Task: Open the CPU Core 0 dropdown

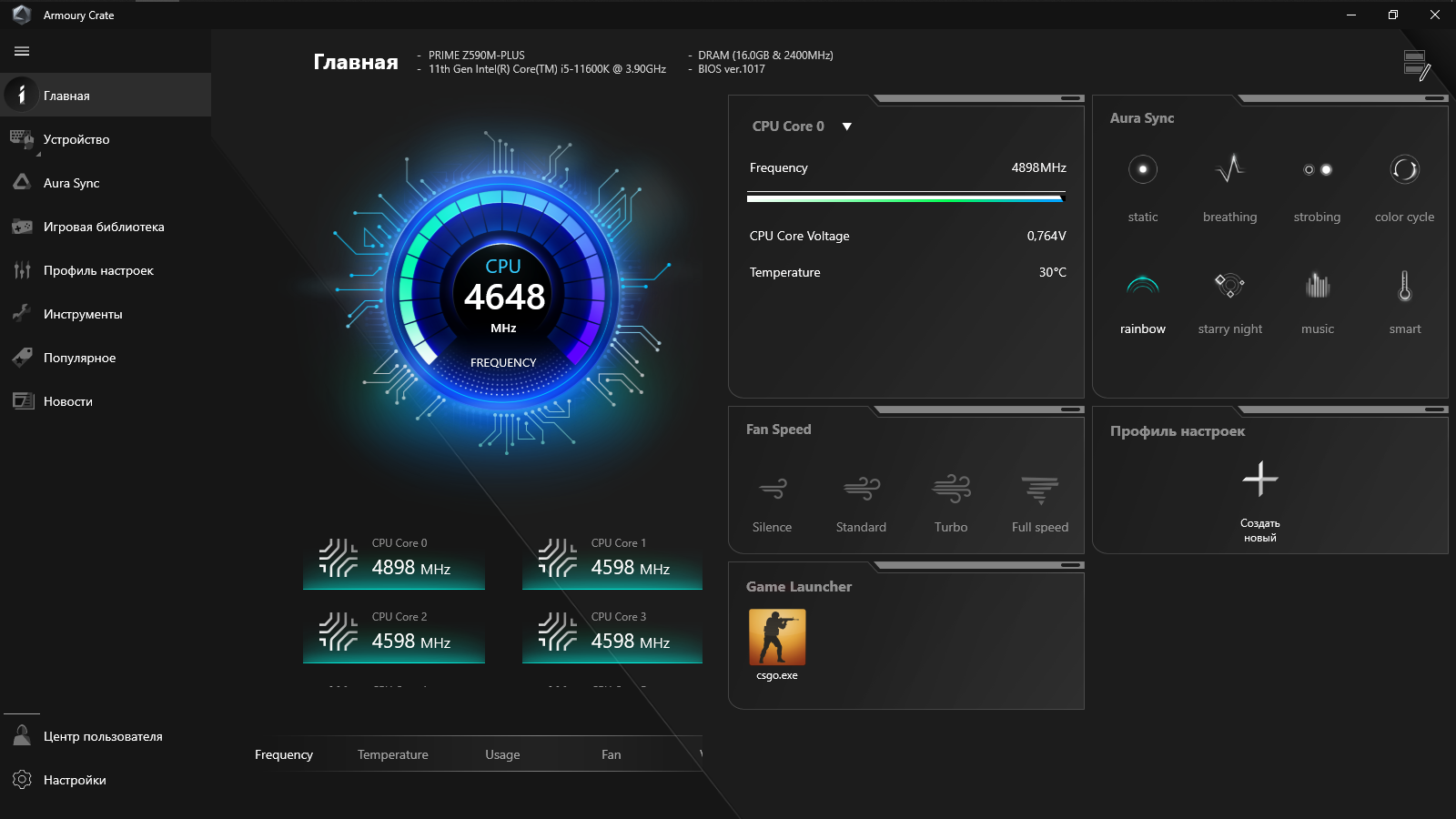Action: pyautogui.click(x=846, y=126)
